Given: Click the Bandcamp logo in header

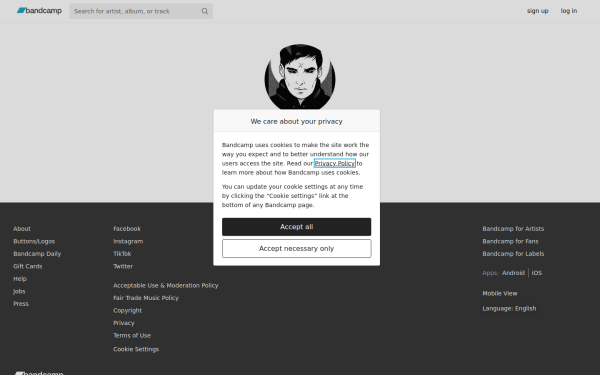Looking at the screenshot, I should tap(39, 11).
